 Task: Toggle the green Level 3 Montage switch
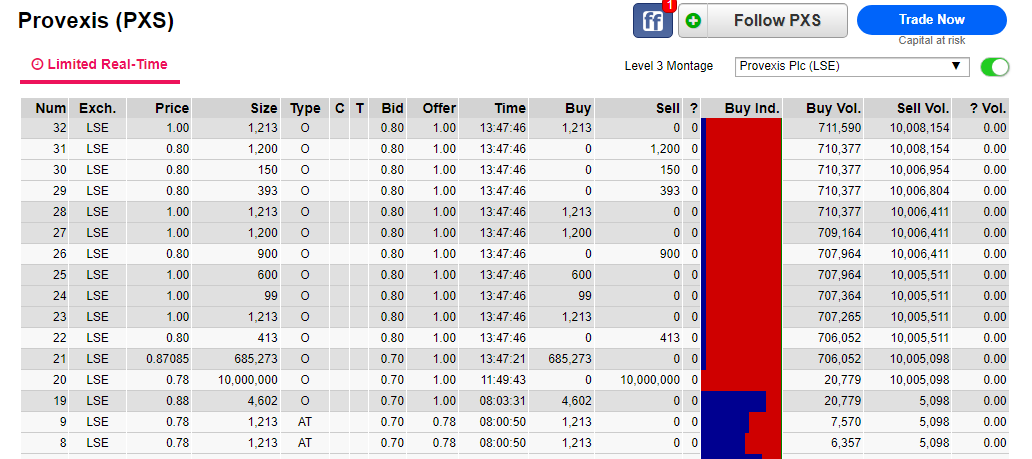point(994,67)
